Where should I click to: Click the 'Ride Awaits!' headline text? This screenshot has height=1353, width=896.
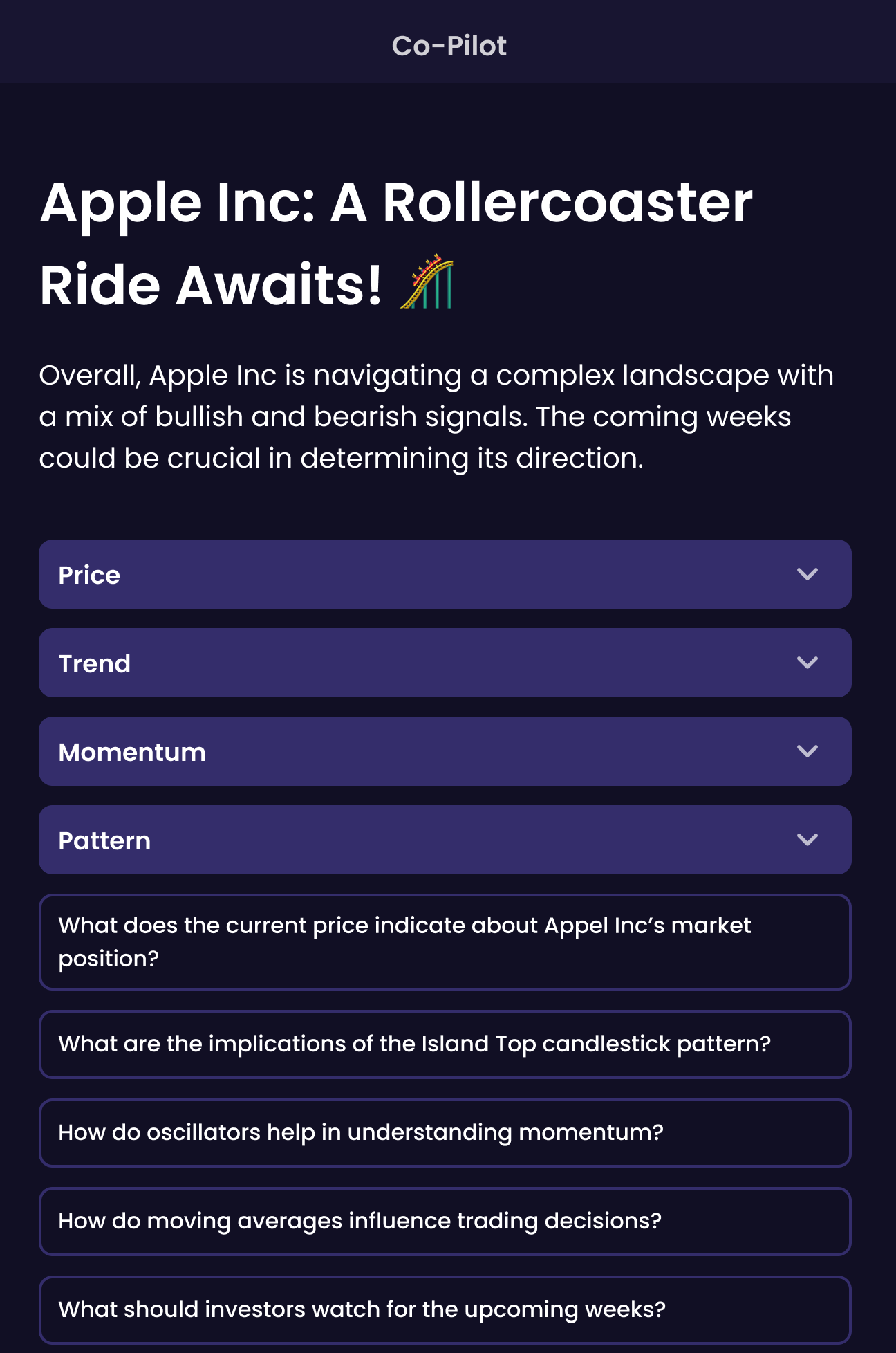[x=211, y=285]
